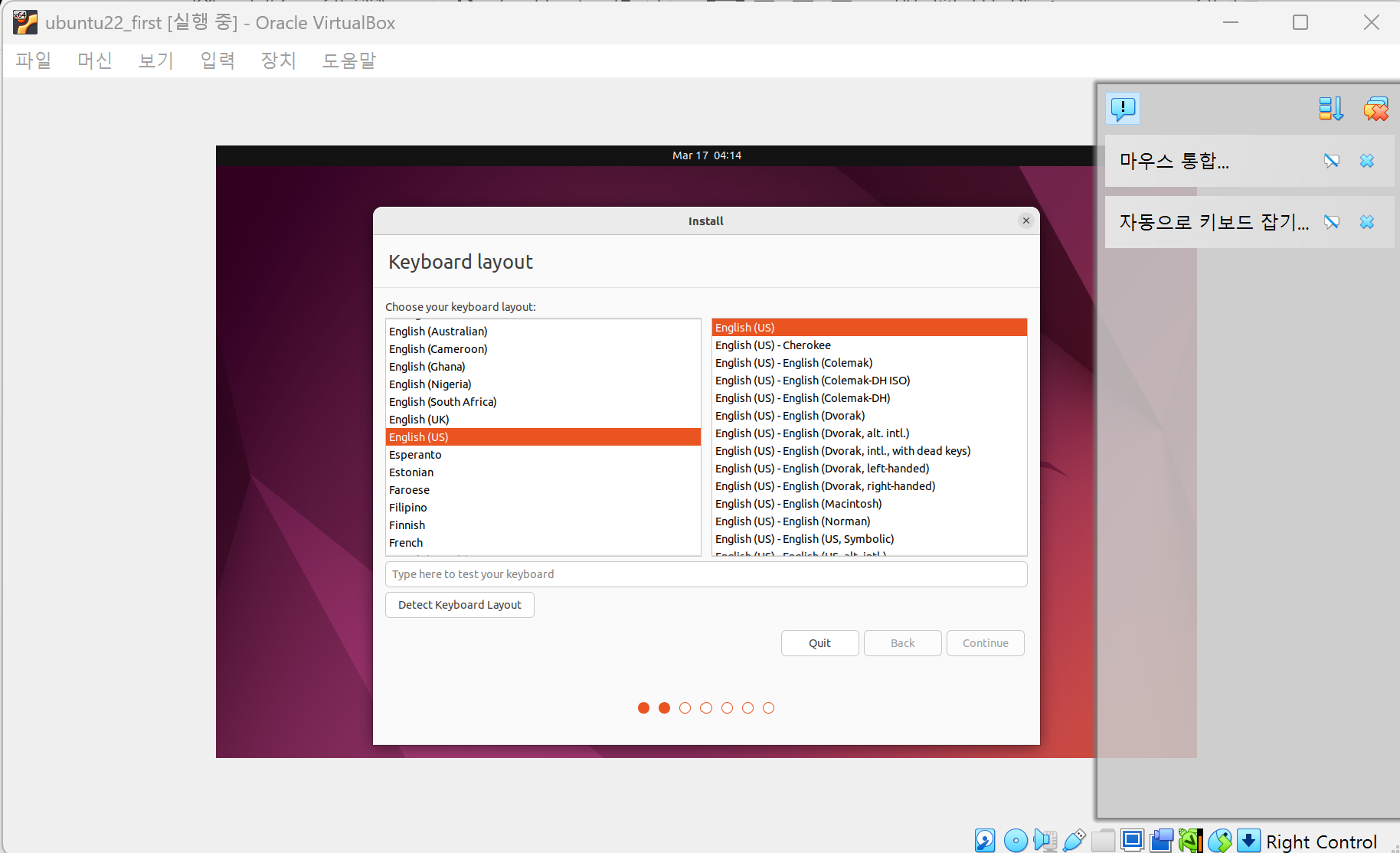Select Finnish layout

pos(543,525)
